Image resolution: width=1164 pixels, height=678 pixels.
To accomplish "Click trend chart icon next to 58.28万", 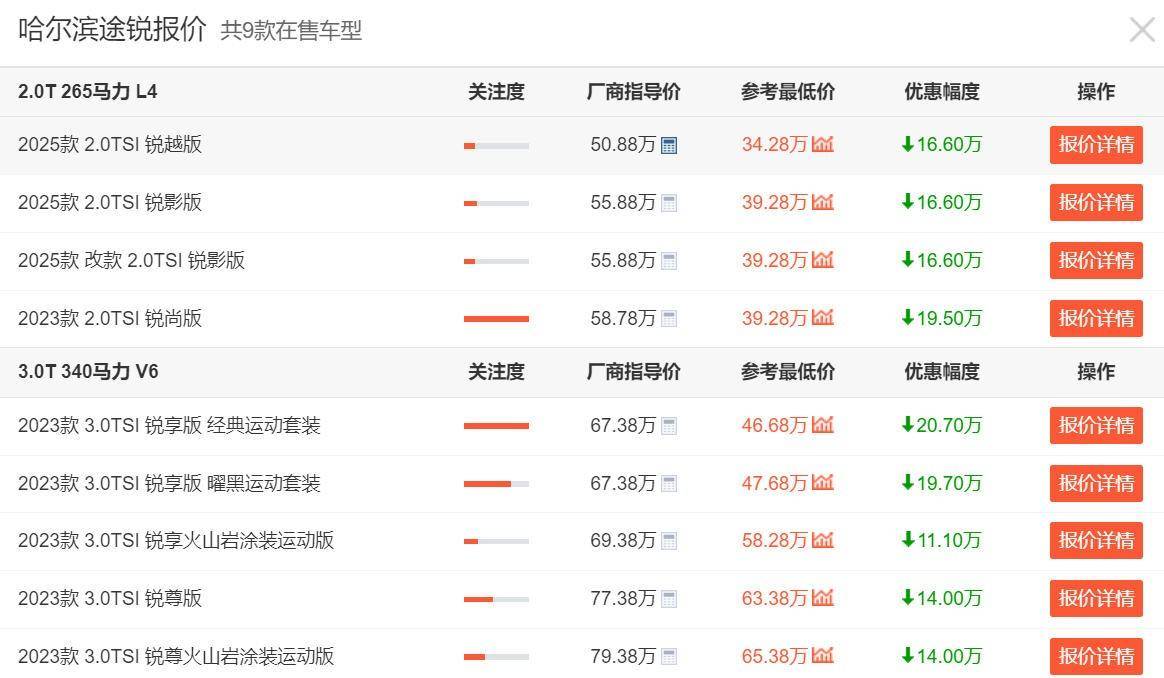I will [822, 540].
